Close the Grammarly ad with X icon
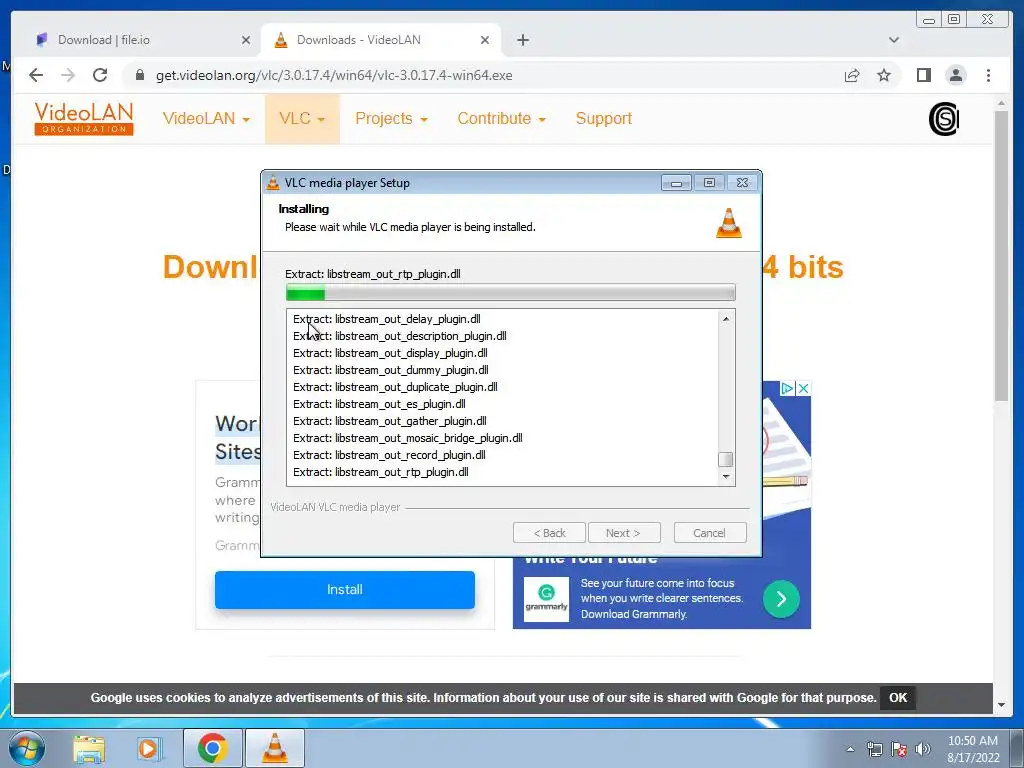This screenshot has height=768, width=1024. click(803, 389)
